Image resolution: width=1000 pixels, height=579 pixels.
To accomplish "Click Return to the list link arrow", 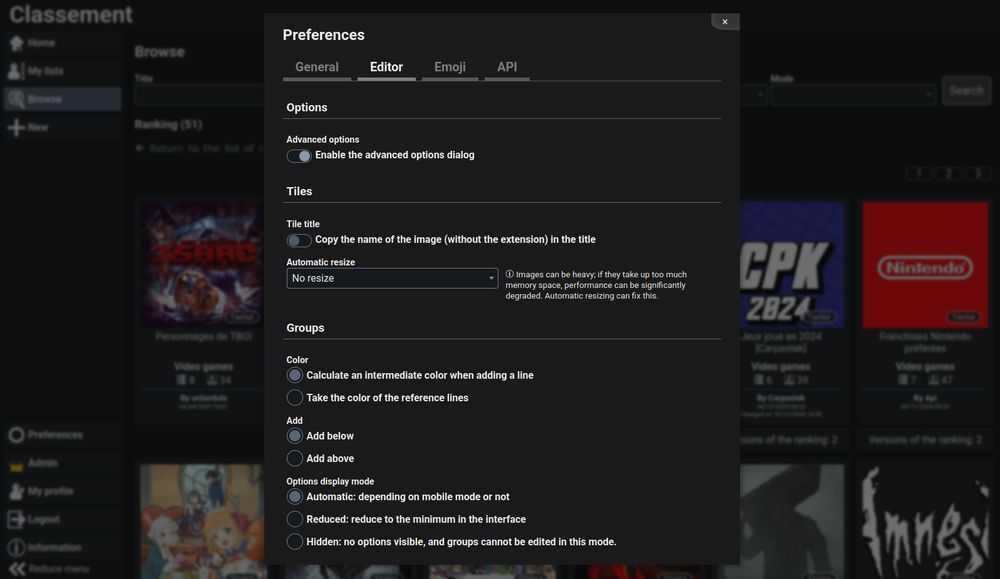I will point(140,148).
